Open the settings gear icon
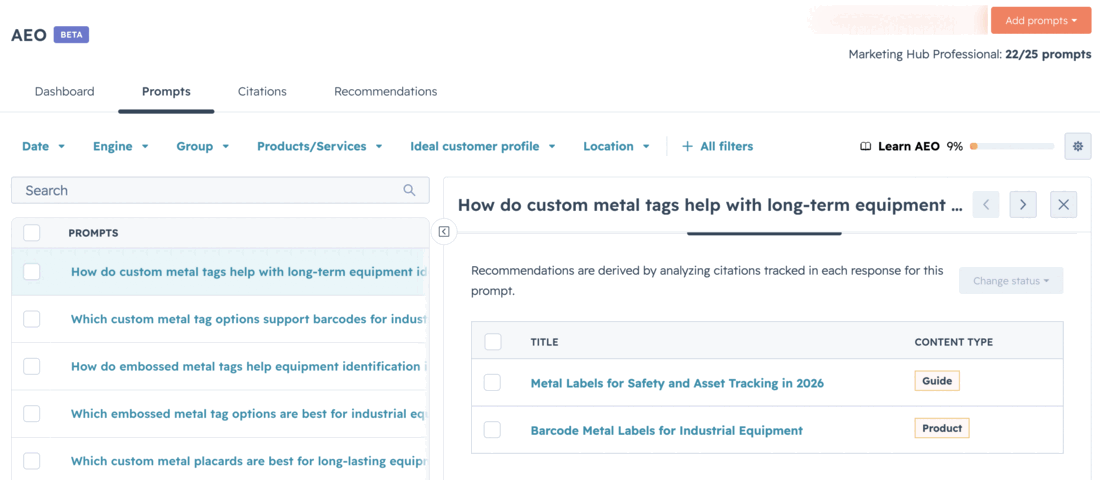The height and width of the screenshot is (480, 1100). (x=1078, y=147)
